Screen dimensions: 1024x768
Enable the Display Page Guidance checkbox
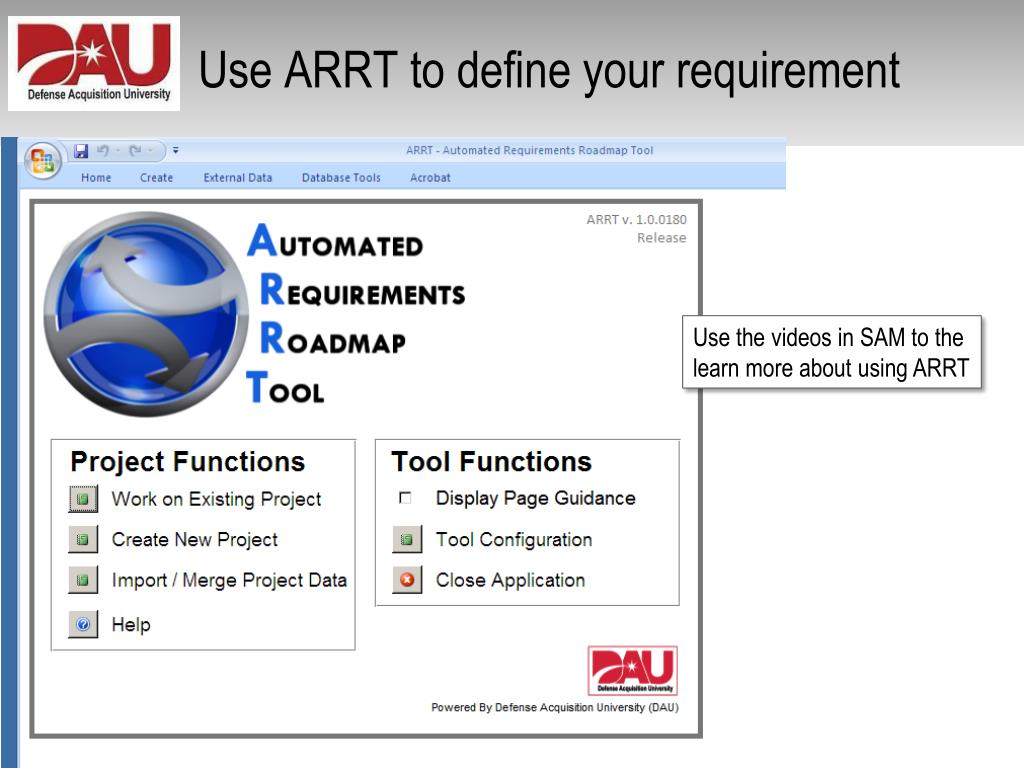pyautogui.click(x=405, y=498)
